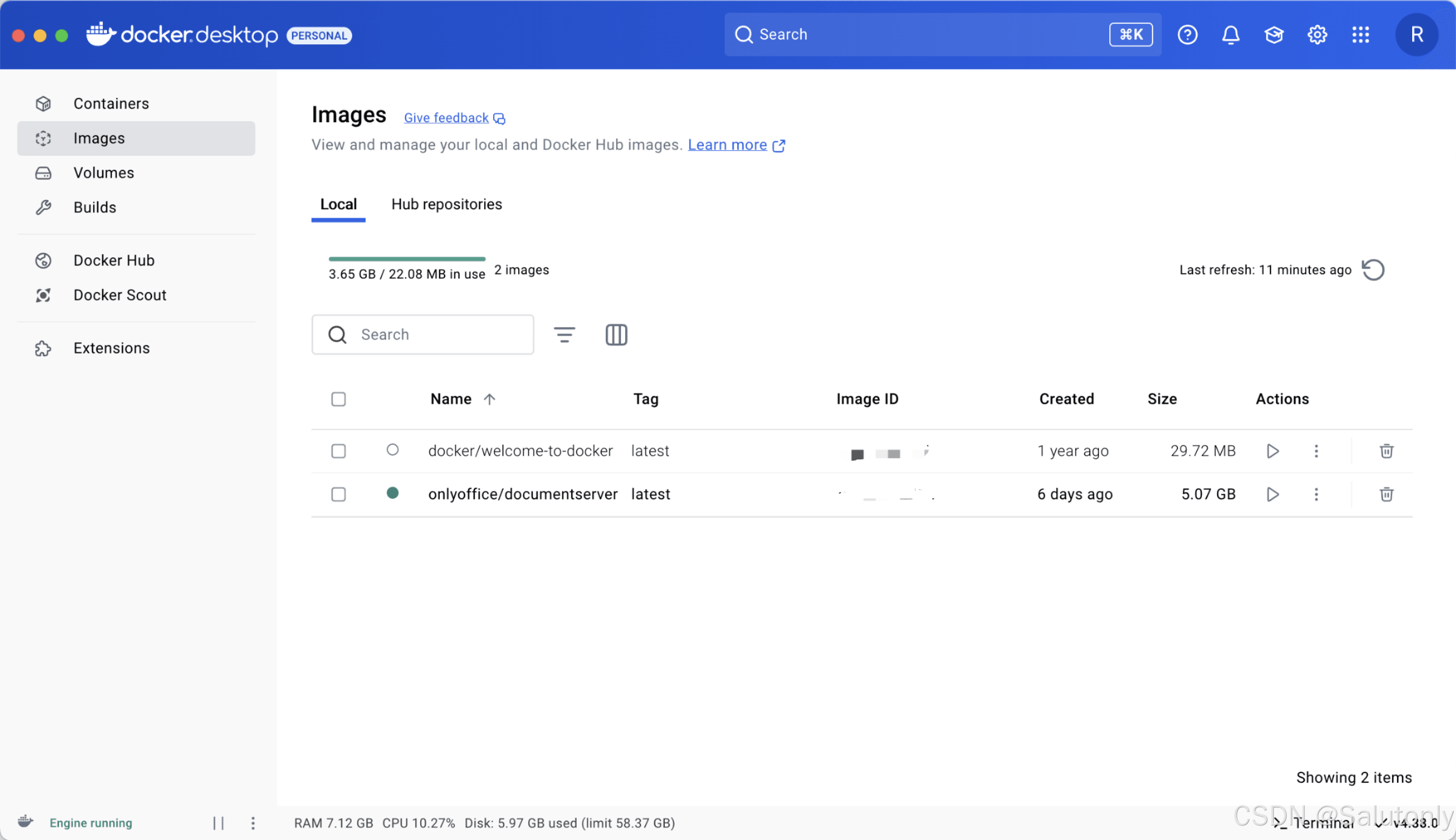Image resolution: width=1456 pixels, height=840 pixels.
Task: Click the Give feedback link
Action: point(446,118)
